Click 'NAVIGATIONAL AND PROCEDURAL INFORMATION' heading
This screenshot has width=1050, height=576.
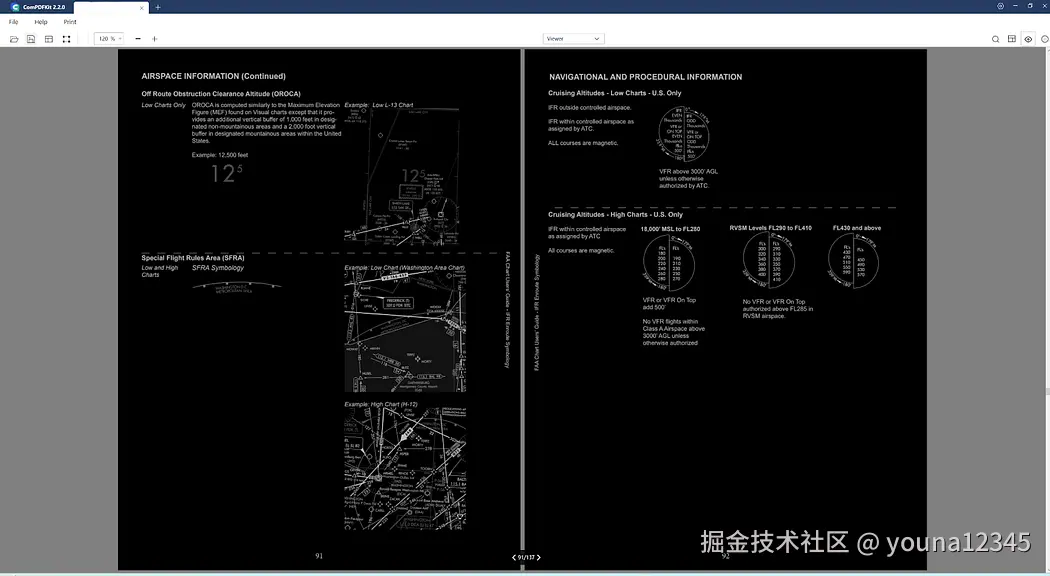pyautogui.click(x=646, y=77)
